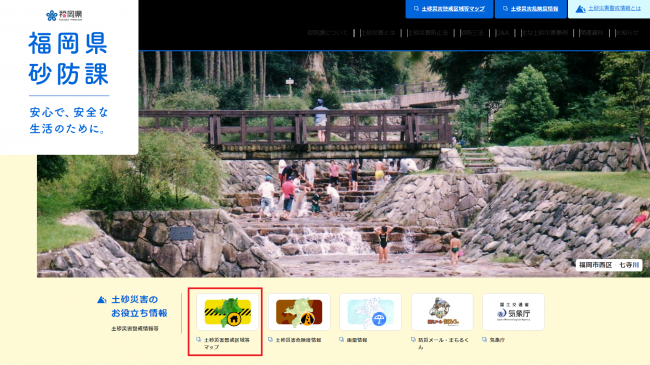650x365 pixels.
Task: Click the 土砂災害のお役立ち情報 heading text
Action: [139, 306]
